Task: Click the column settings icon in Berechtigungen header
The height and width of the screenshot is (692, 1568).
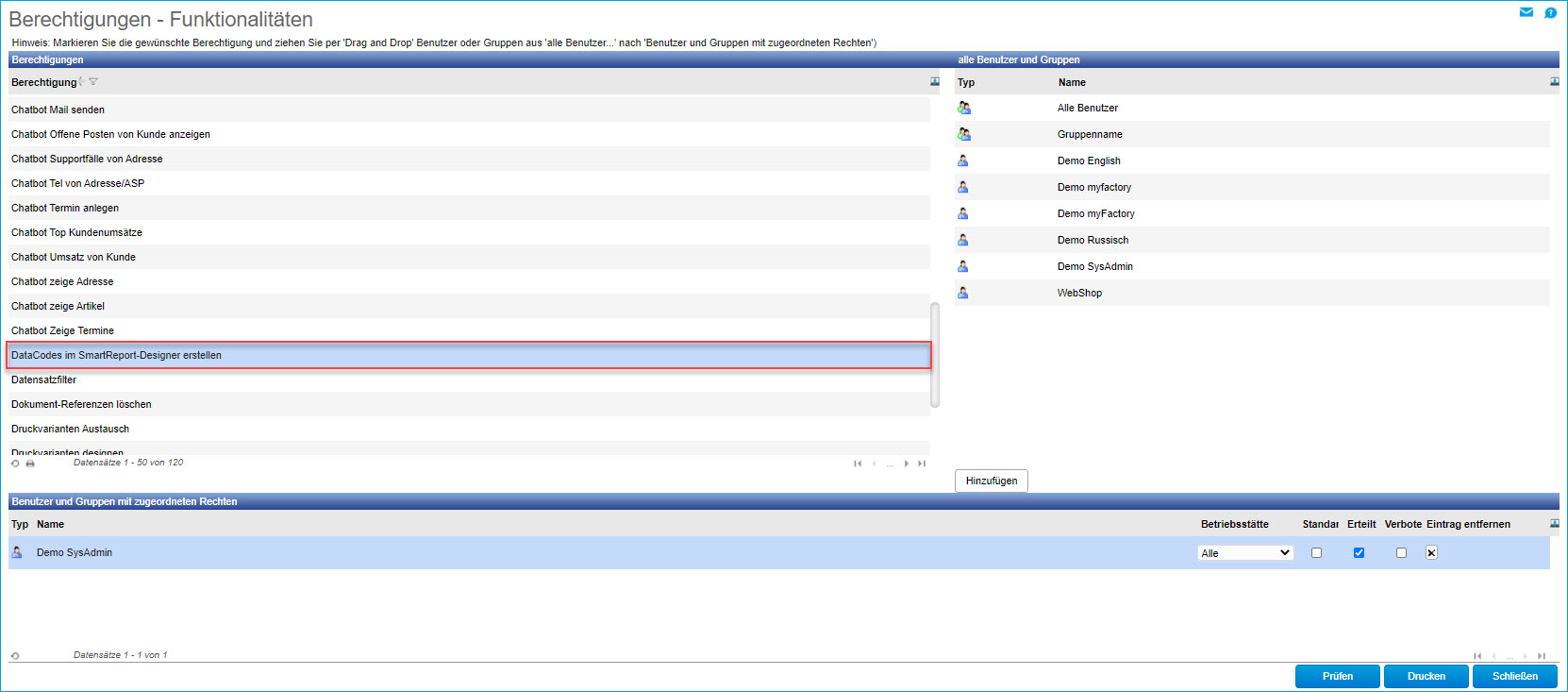Action: tap(934, 82)
